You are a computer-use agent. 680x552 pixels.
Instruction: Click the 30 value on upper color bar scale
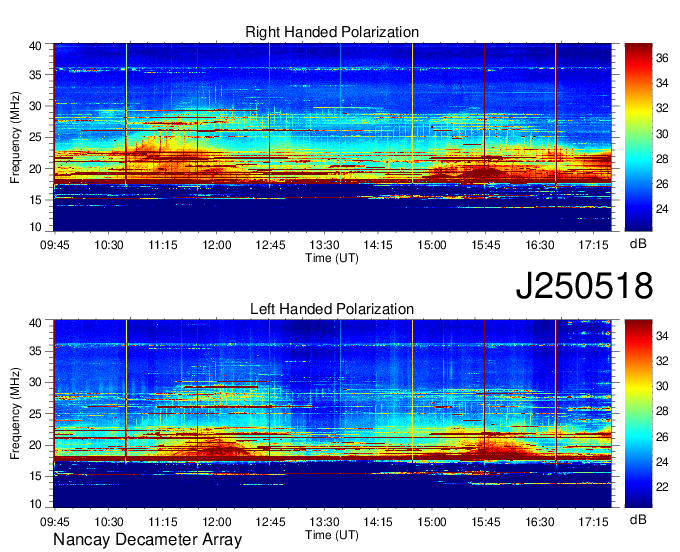[x=662, y=134]
